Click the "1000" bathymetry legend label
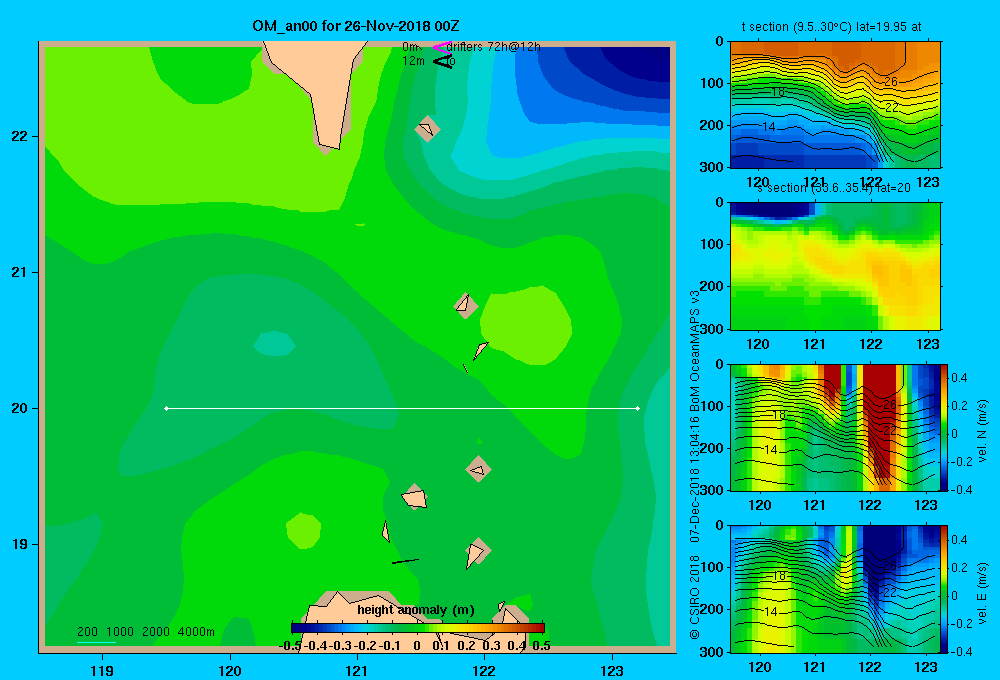The width and height of the screenshot is (1000, 680). pyautogui.click(x=120, y=632)
